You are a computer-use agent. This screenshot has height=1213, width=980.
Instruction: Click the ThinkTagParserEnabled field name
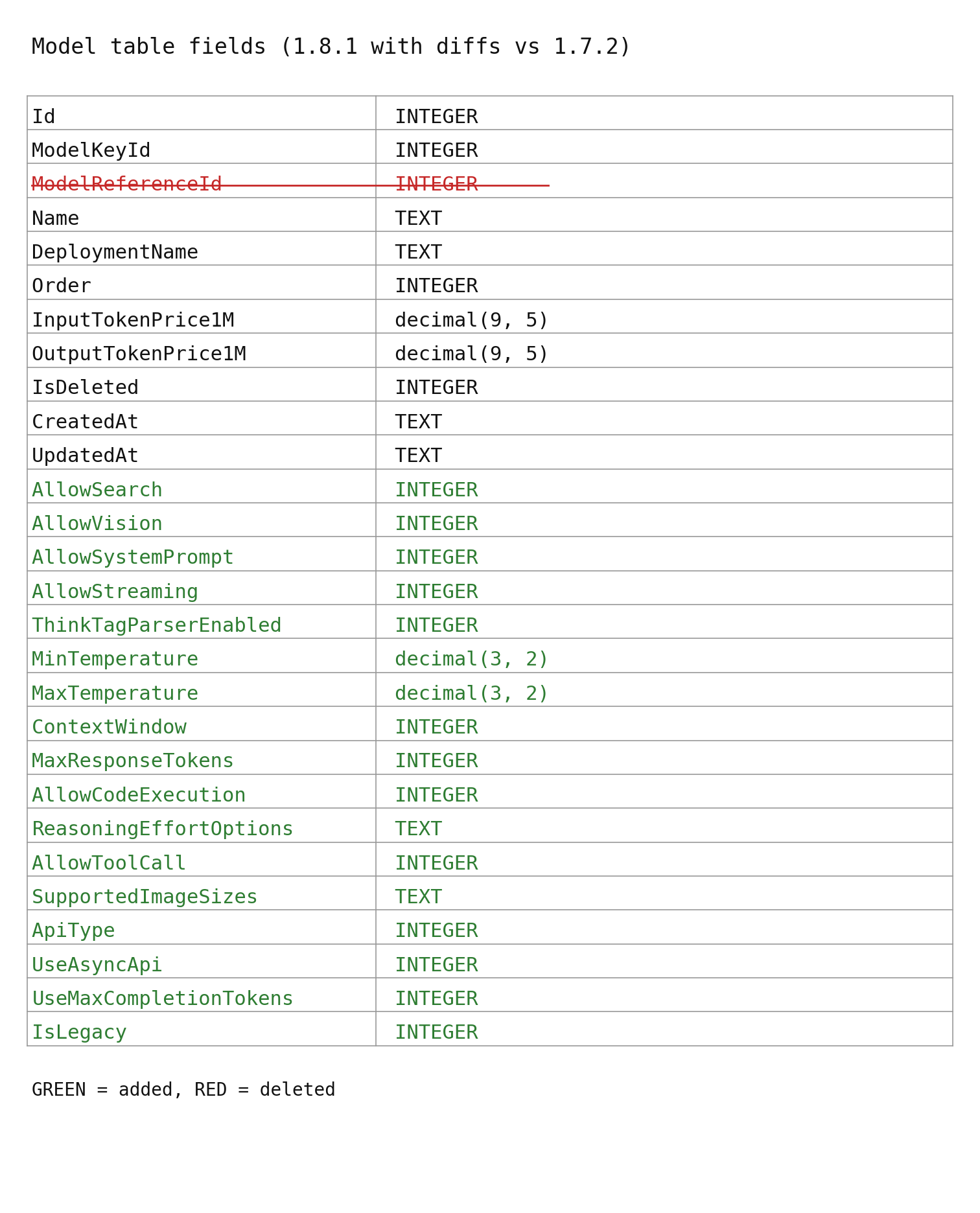pyautogui.click(x=157, y=625)
